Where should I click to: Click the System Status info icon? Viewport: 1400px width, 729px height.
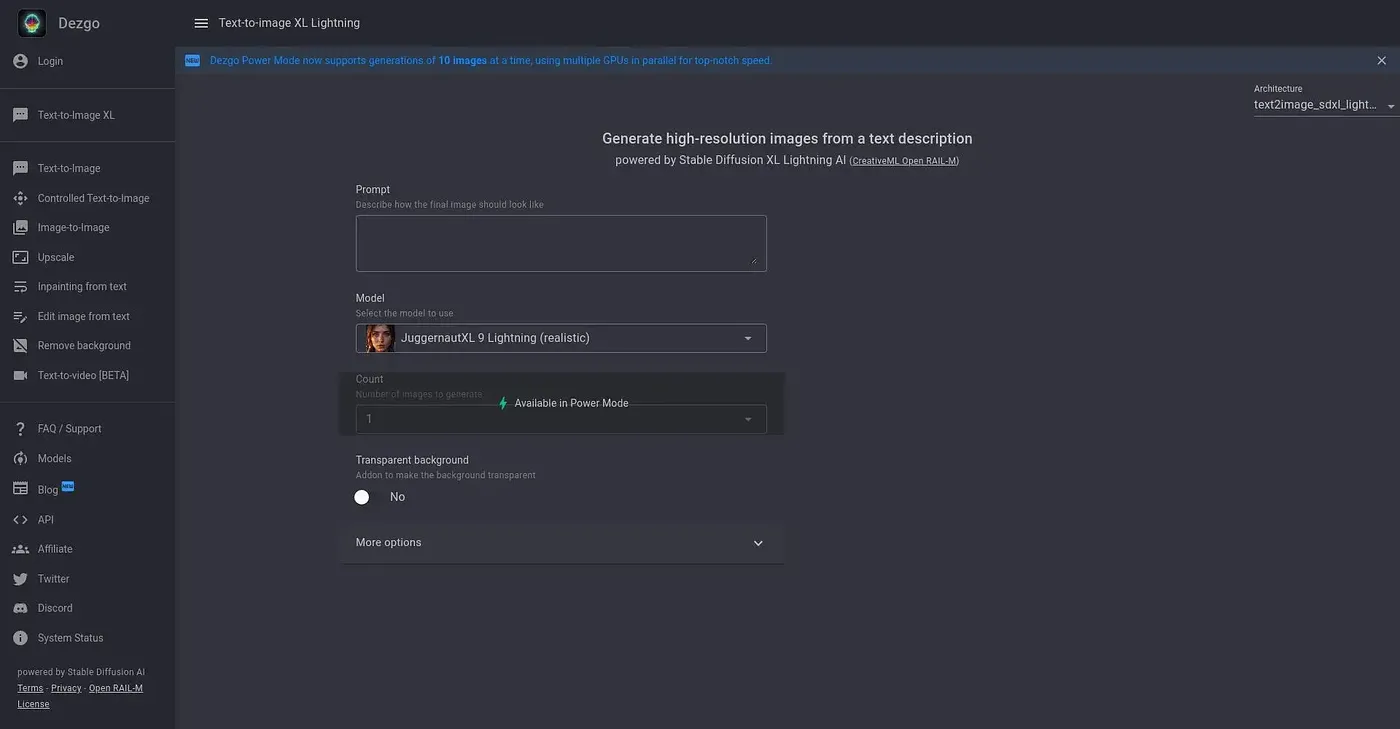(x=20, y=638)
